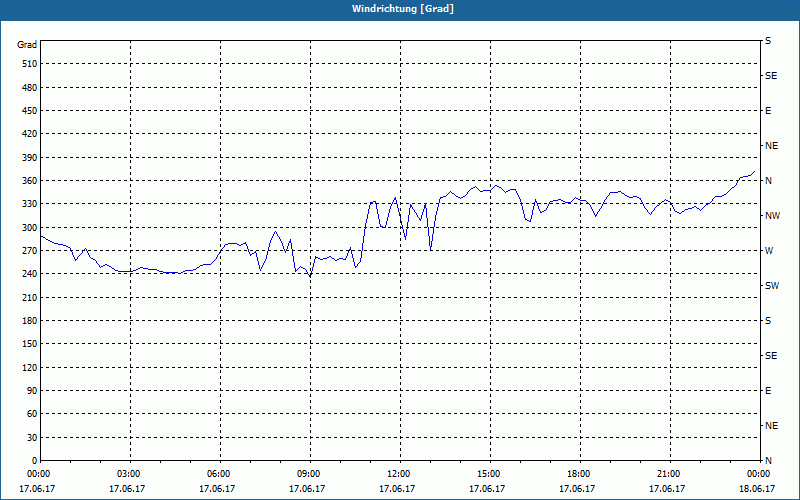Image resolution: width=800 pixels, height=500 pixels.
Task: Click the 'SW' compass direction label
Action: click(x=772, y=286)
